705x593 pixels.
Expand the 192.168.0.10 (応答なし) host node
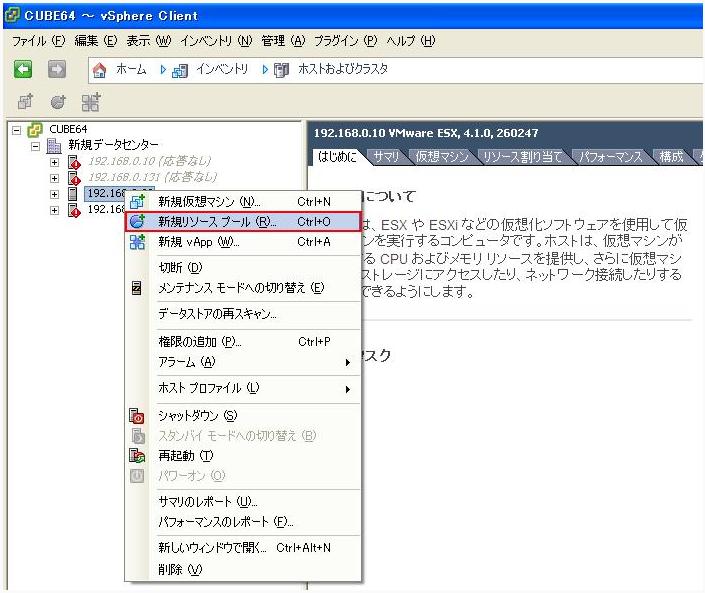[x=54, y=162]
